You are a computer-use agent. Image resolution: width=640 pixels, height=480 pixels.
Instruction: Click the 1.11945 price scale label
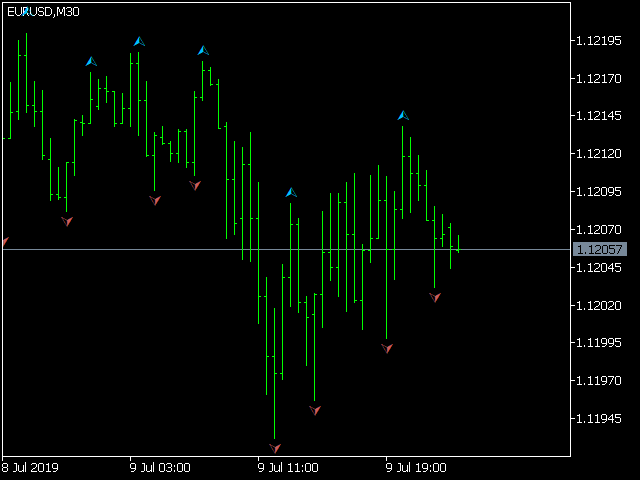[x=598, y=418]
